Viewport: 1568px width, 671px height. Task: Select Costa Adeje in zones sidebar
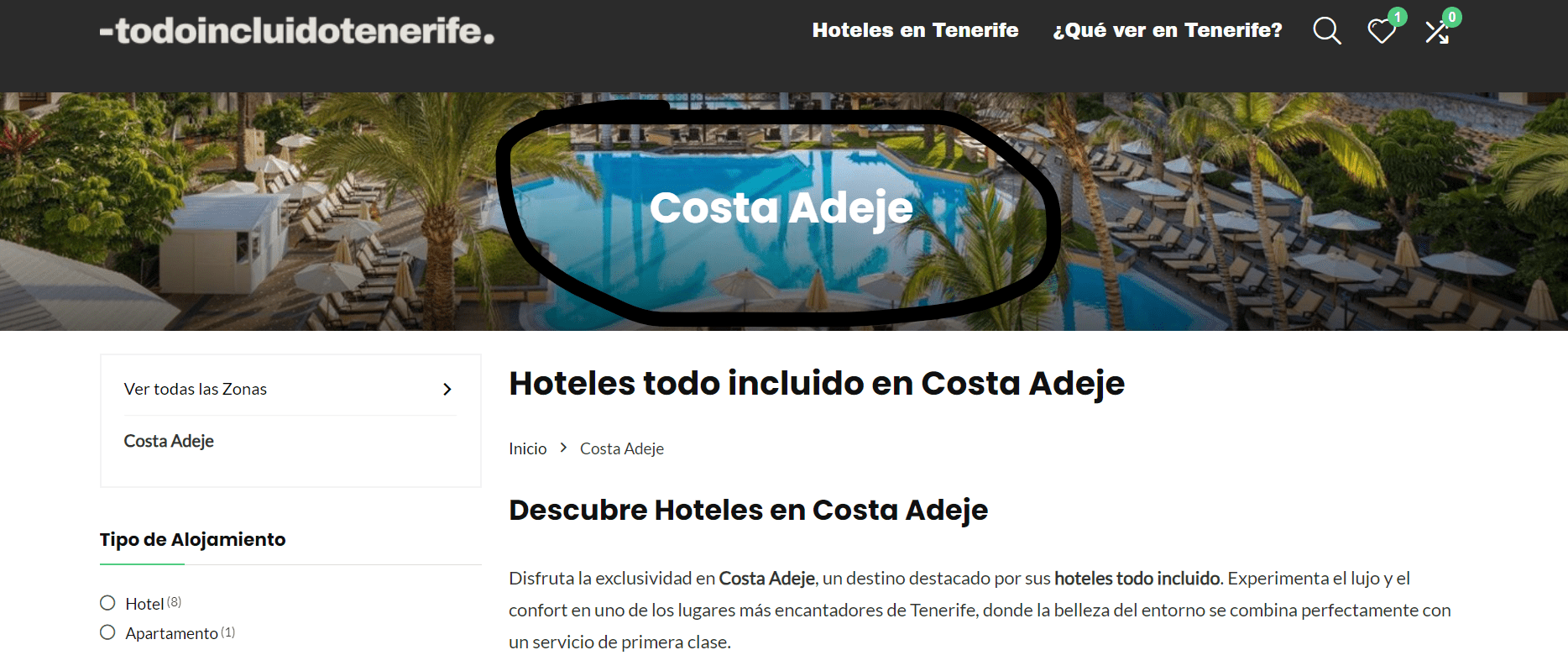pyautogui.click(x=169, y=441)
